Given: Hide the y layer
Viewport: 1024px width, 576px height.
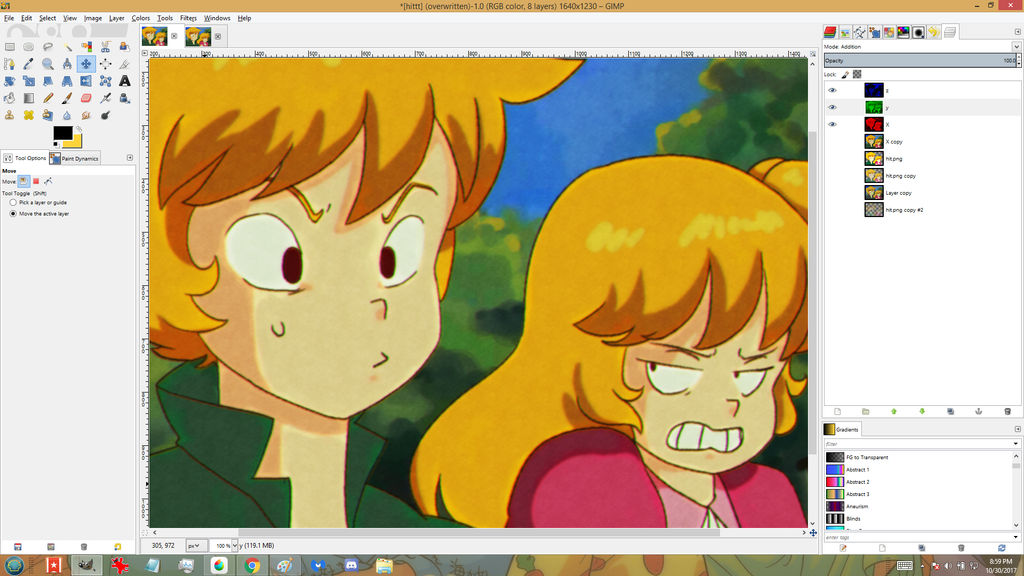Looking at the screenshot, I should (x=832, y=107).
